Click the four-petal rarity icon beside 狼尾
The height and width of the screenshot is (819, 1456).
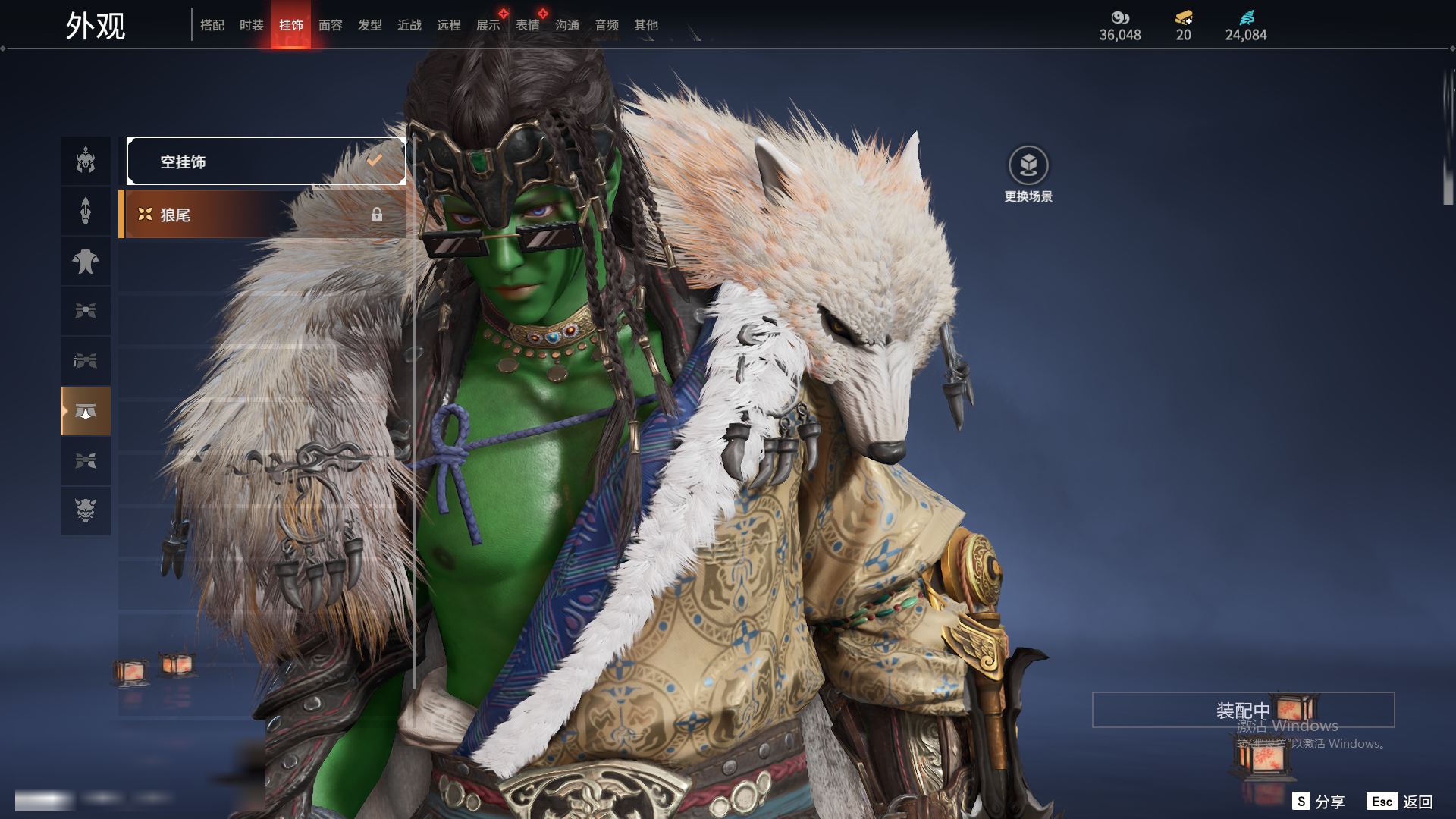[x=145, y=215]
